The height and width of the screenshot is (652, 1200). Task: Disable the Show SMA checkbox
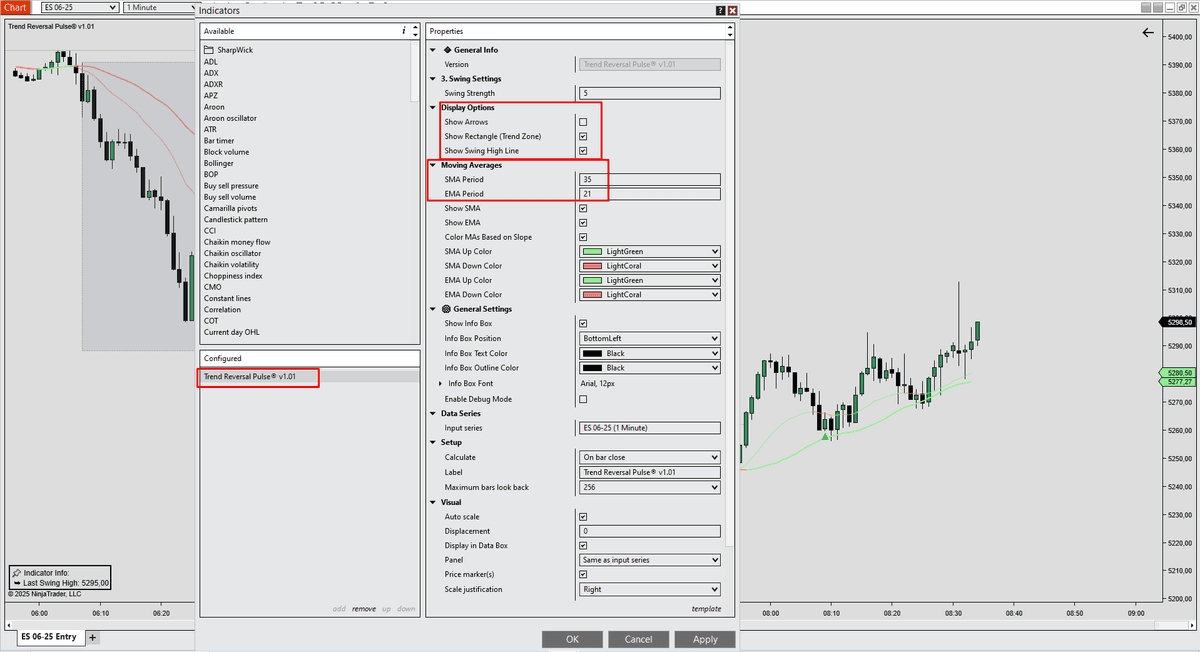click(585, 208)
